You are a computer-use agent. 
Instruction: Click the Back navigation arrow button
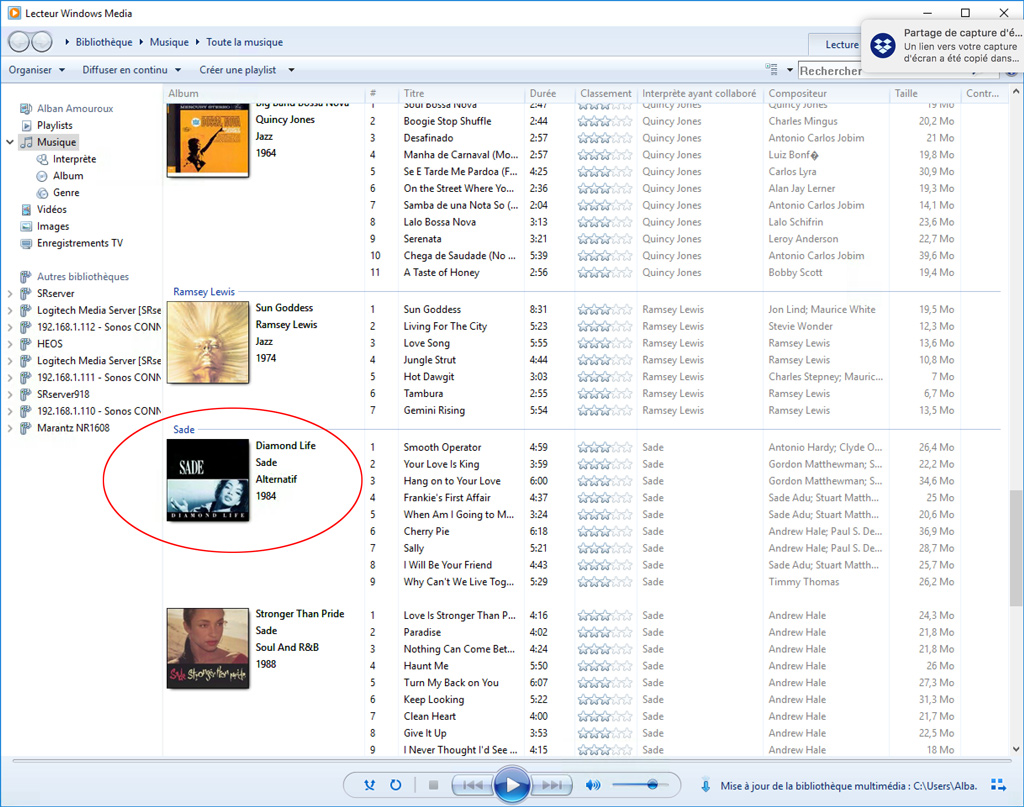pyautogui.click(x=18, y=42)
